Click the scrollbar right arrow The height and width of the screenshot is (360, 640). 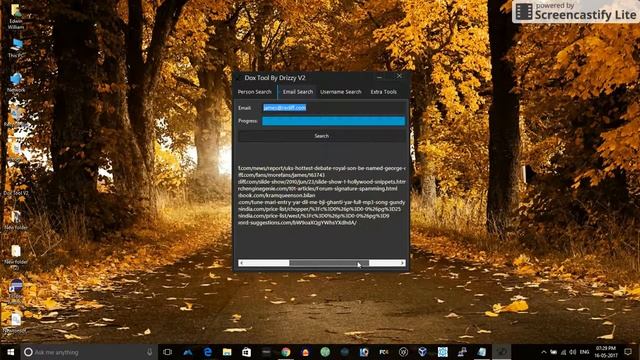point(403,263)
